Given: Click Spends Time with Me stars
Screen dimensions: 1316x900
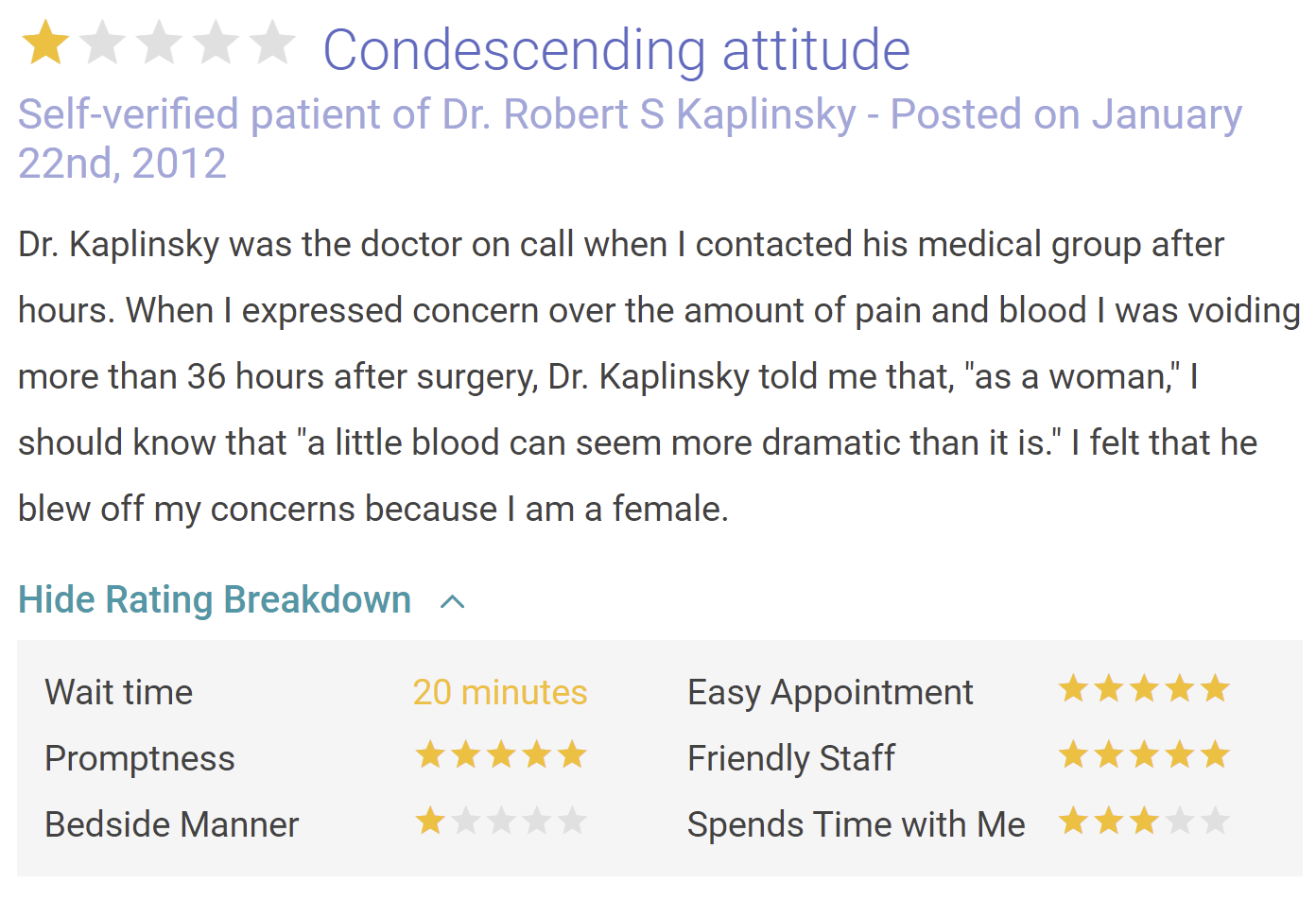Looking at the screenshot, I should 1143,822.
